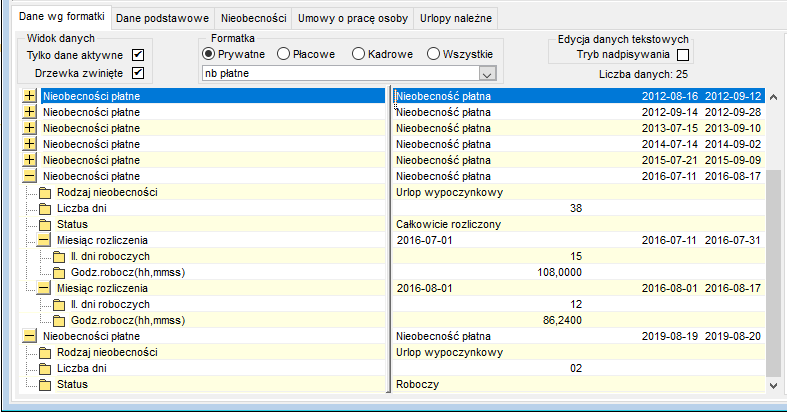Click the 108,0000 hours value
787x413 pixels.
pos(559,272)
